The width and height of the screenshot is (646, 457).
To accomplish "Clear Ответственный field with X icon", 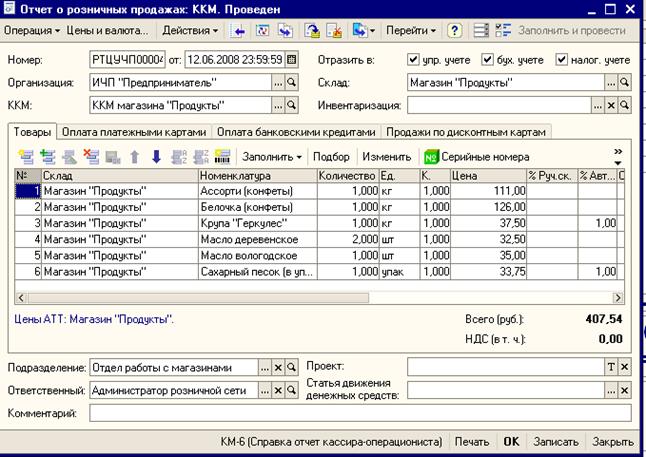I will point(278,390).
